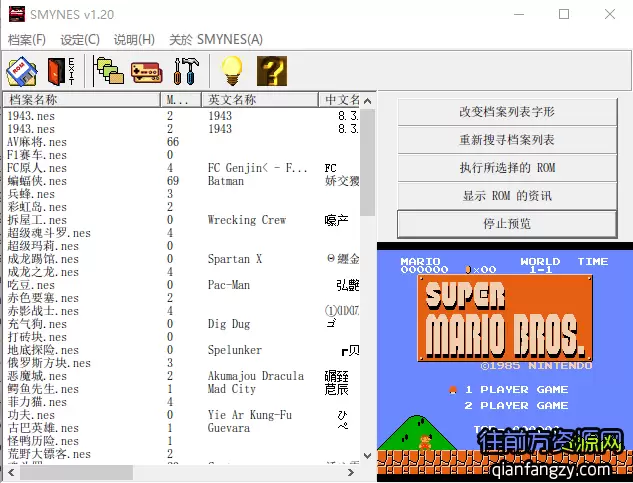Screen dimensions: 633x483
Task: Select 兵蜂.nes in the file list
Action: click(31, 194)
